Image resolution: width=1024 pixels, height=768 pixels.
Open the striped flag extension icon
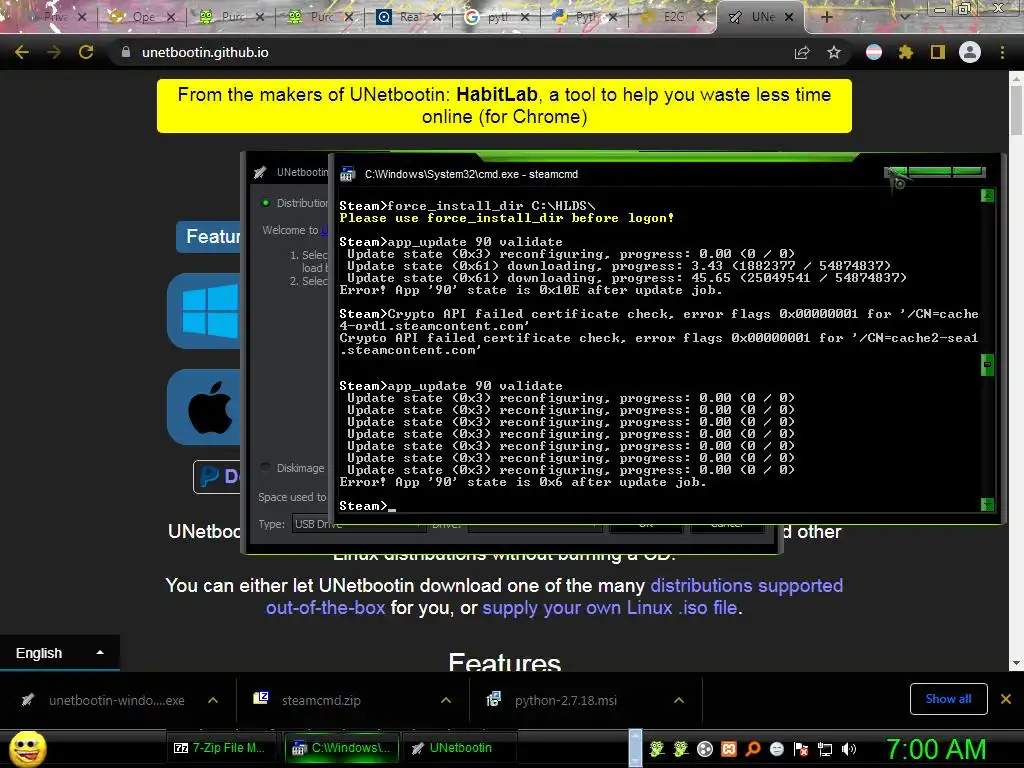(x=874, y=52)
